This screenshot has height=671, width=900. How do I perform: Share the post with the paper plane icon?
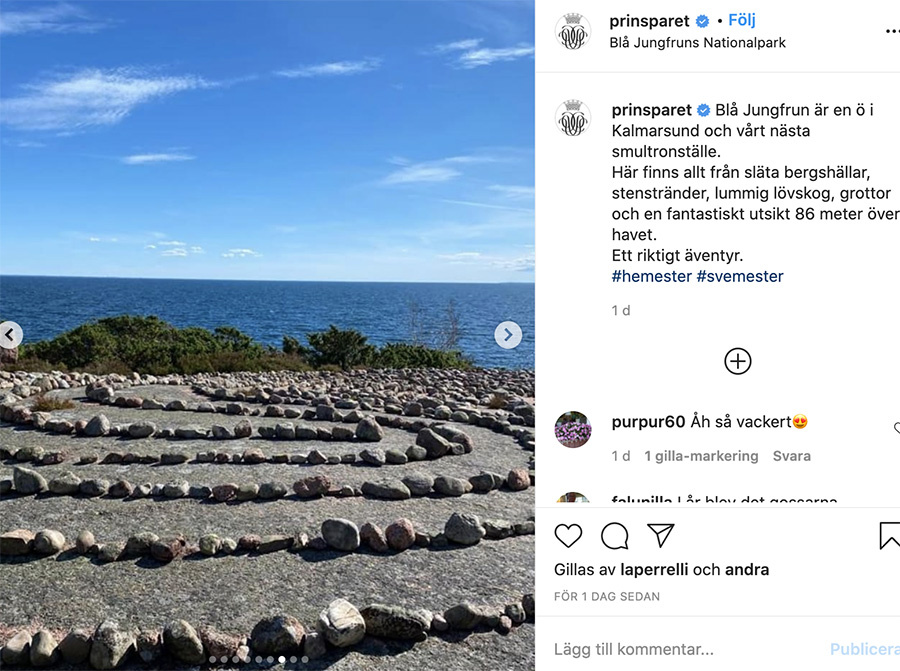pyautogui.click(x=660, y=535)
